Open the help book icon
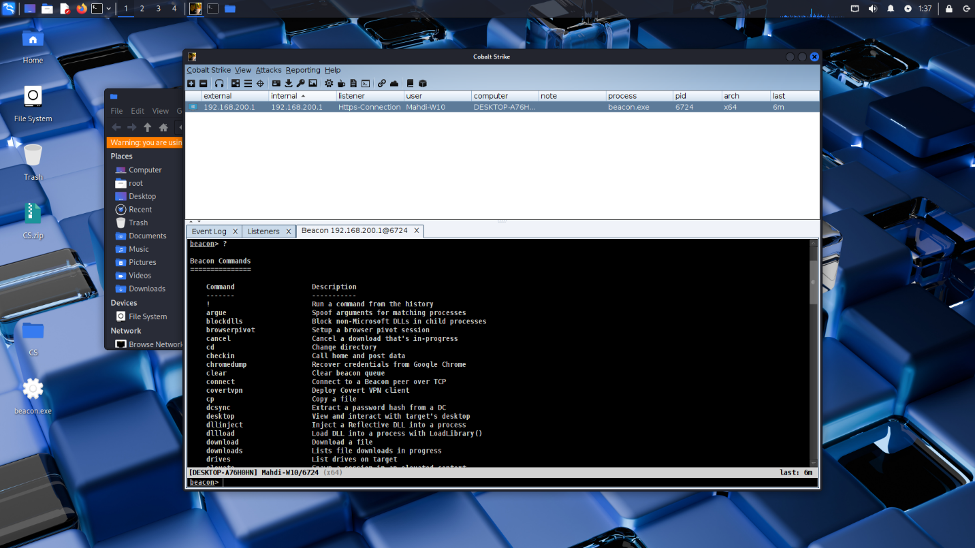977x550 pixels. coord(410,83)
